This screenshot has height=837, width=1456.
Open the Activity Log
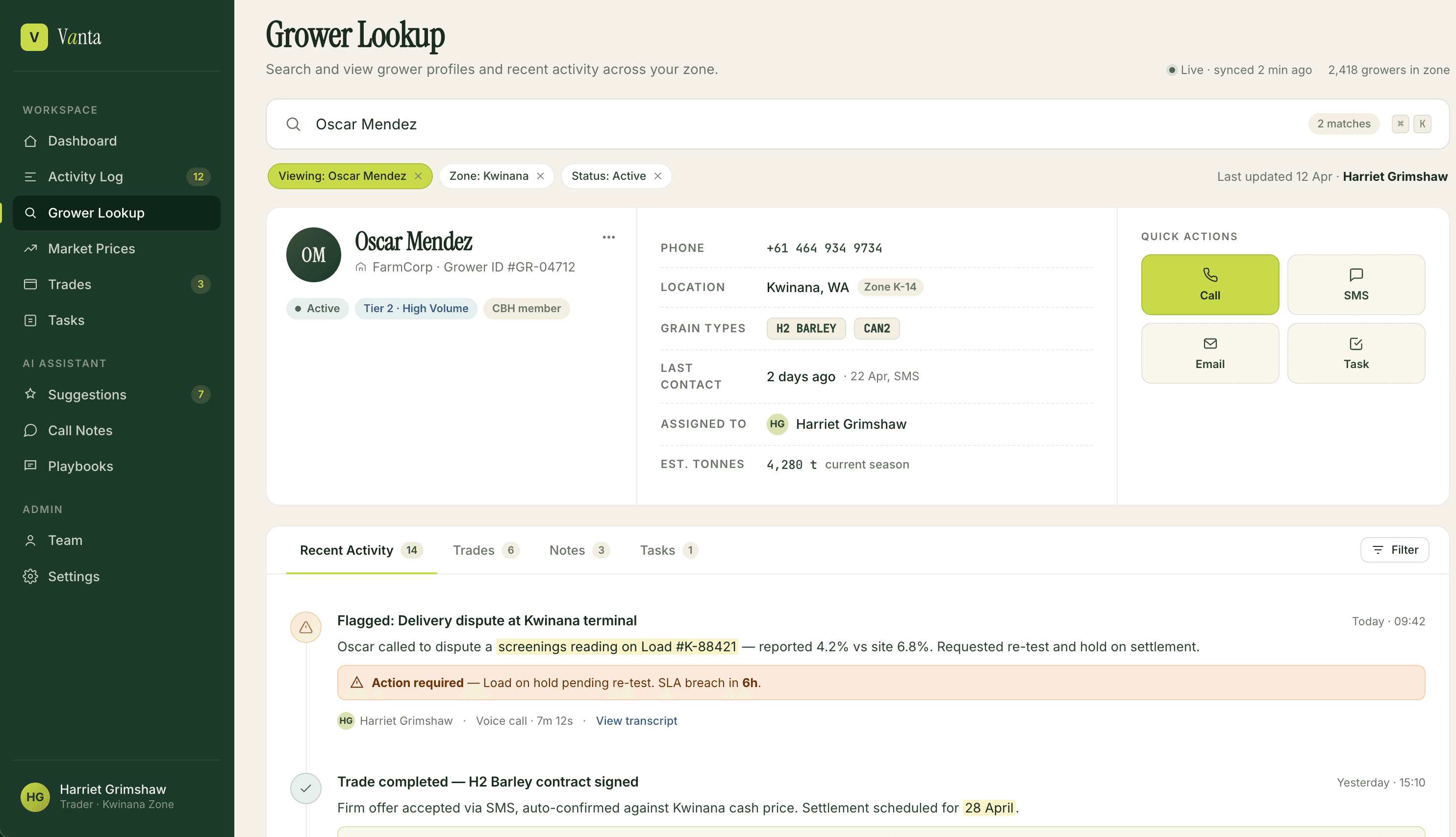point(85,176)
